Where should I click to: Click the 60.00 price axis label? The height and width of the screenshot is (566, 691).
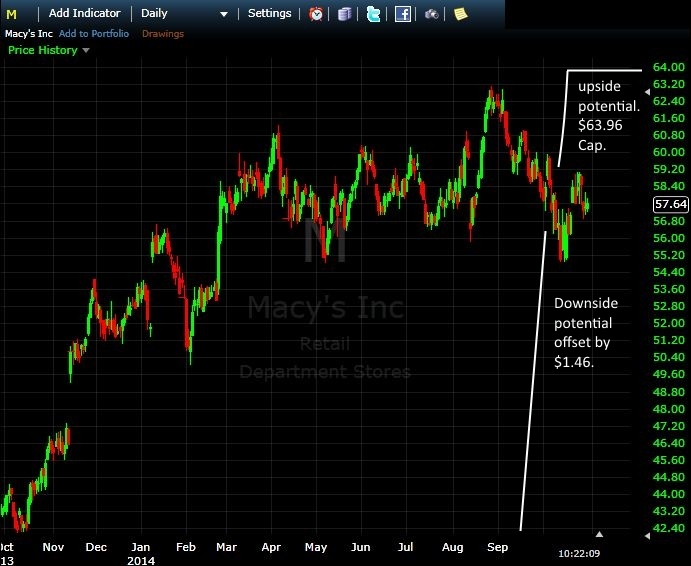pyautogui.click(x=669, y=152)
